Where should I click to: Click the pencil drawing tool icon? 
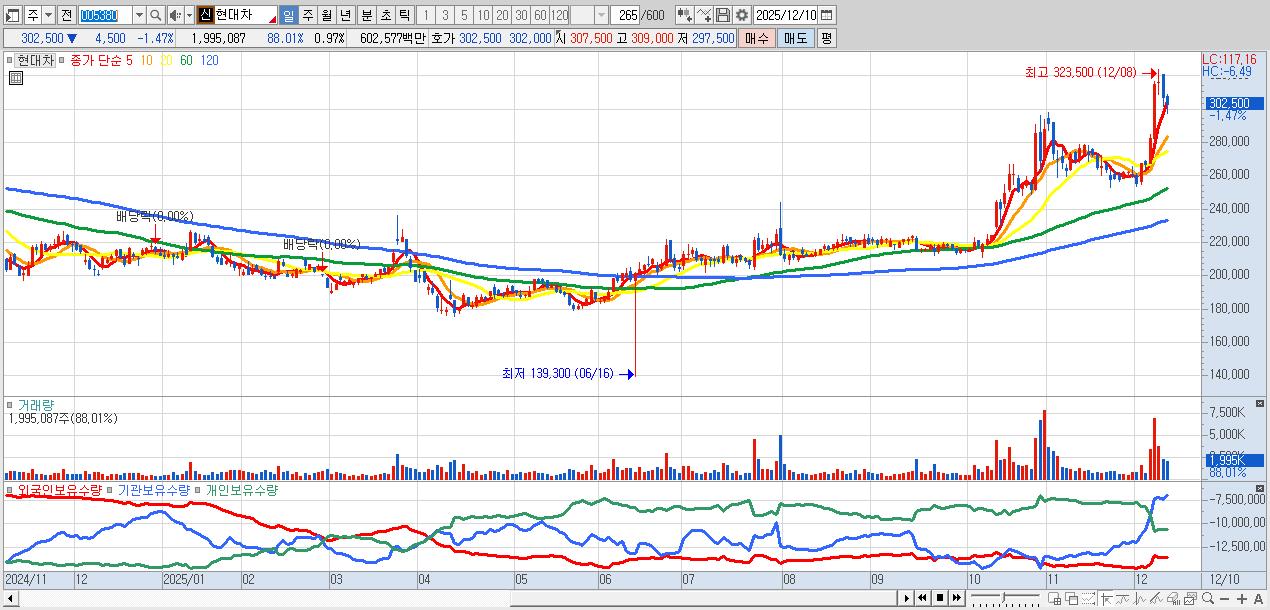pos(1157,598)
